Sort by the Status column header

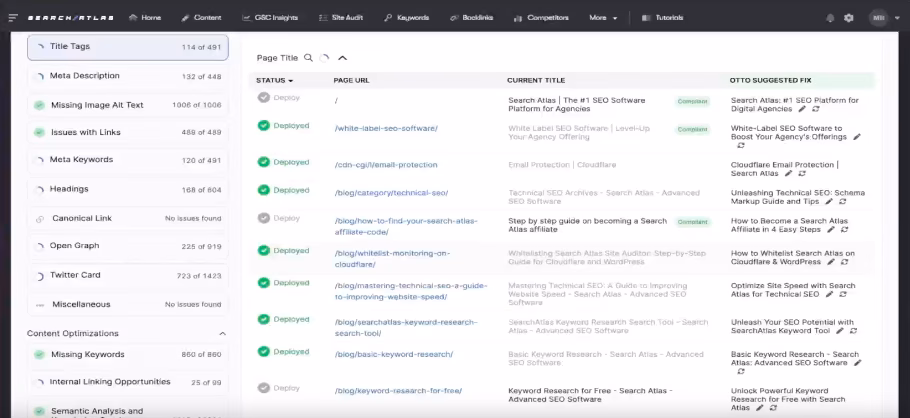(275, 80)
